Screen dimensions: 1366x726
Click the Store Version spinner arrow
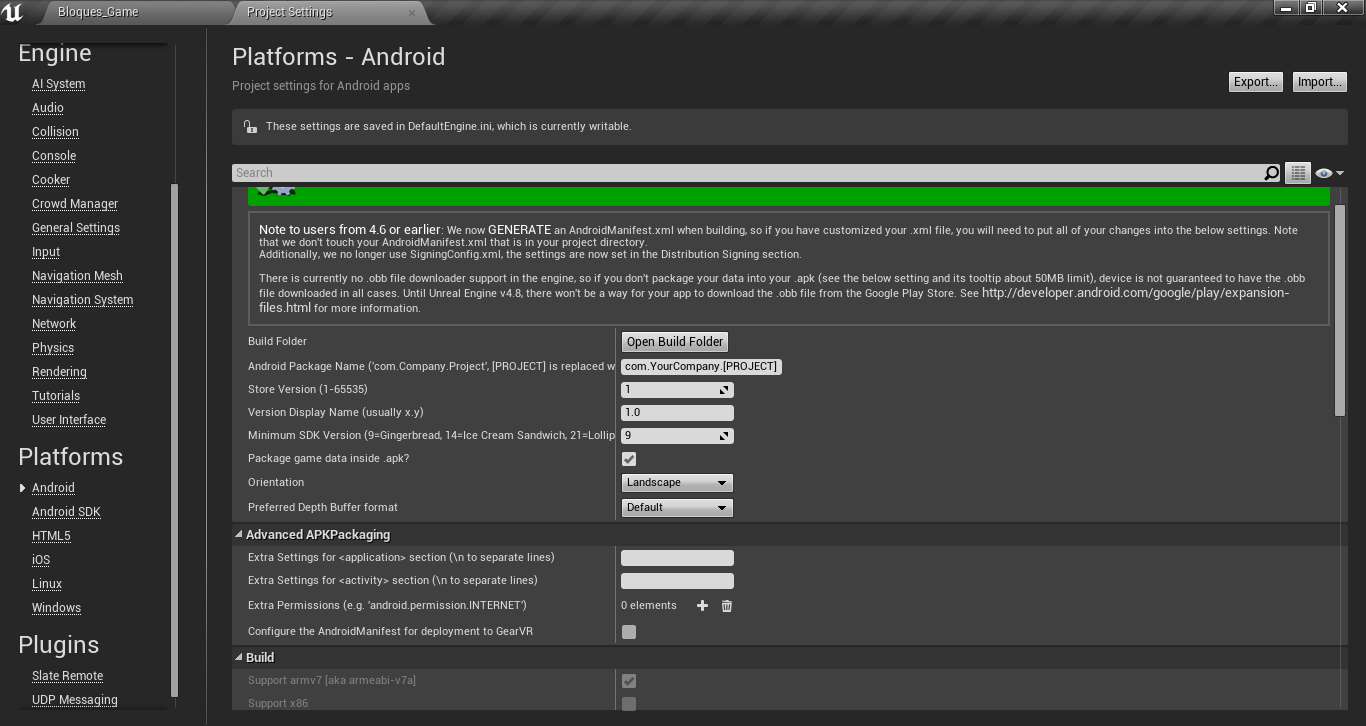coord(724,390)
